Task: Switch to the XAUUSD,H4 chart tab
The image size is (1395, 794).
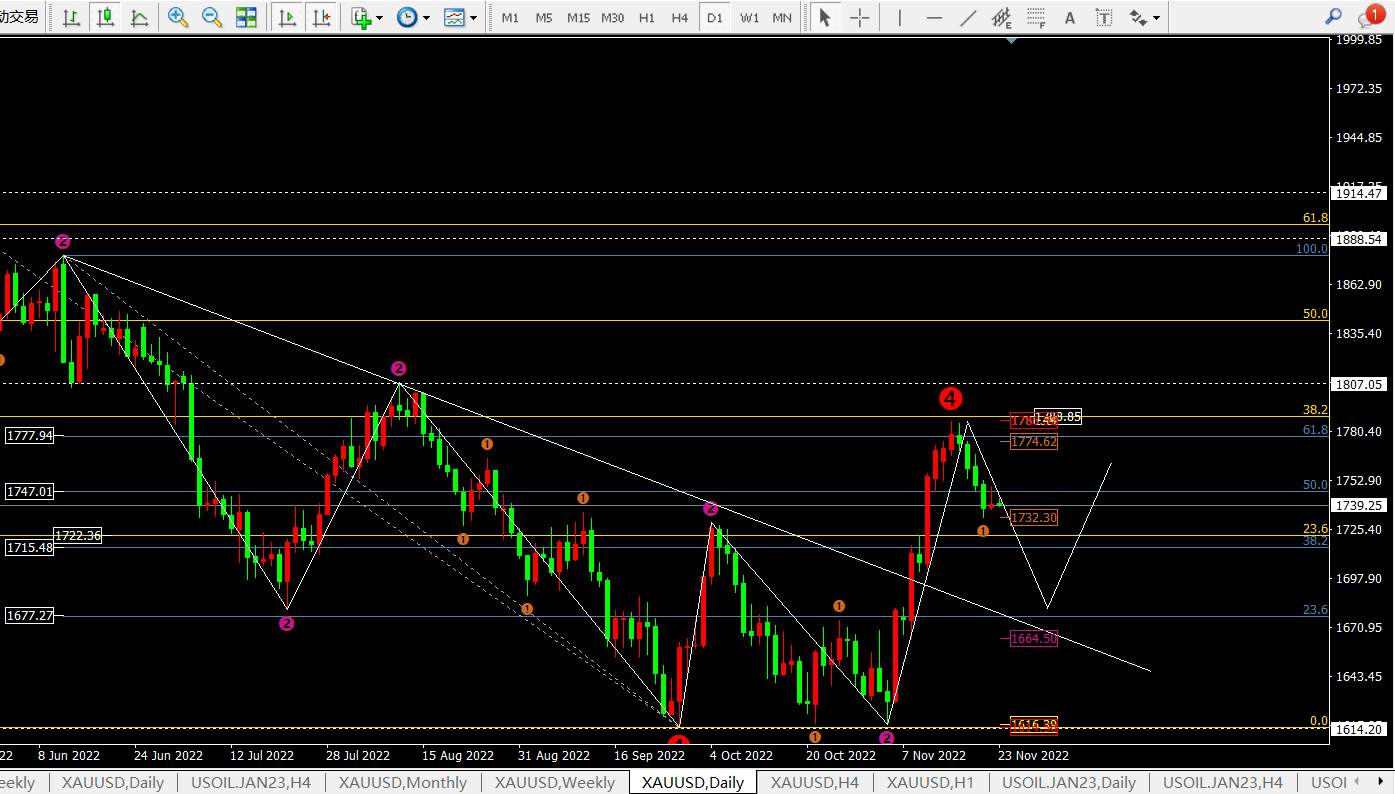Action: pyautogui.click(x=815, y=783)
